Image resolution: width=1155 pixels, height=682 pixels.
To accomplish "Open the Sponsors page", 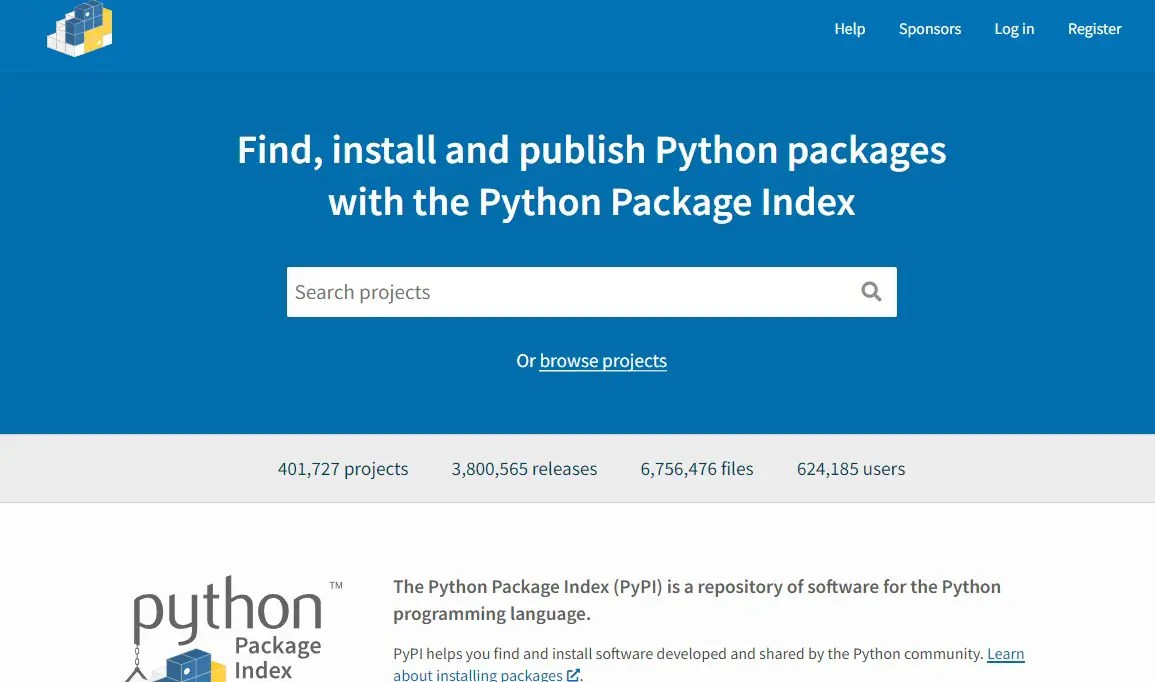I will tap(929, 29).
